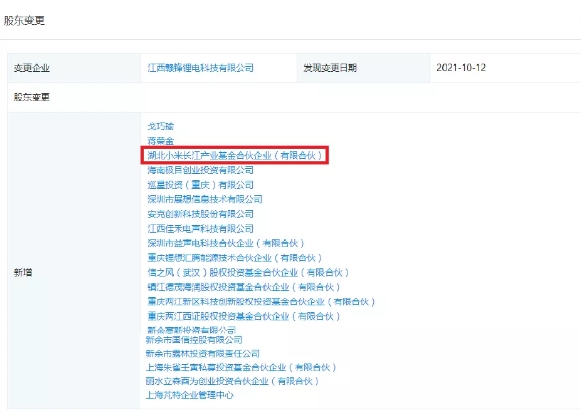Open 丽水立森百为创业投资合伙企业 link
Screen dimensions: 581x412
[232, 381]
